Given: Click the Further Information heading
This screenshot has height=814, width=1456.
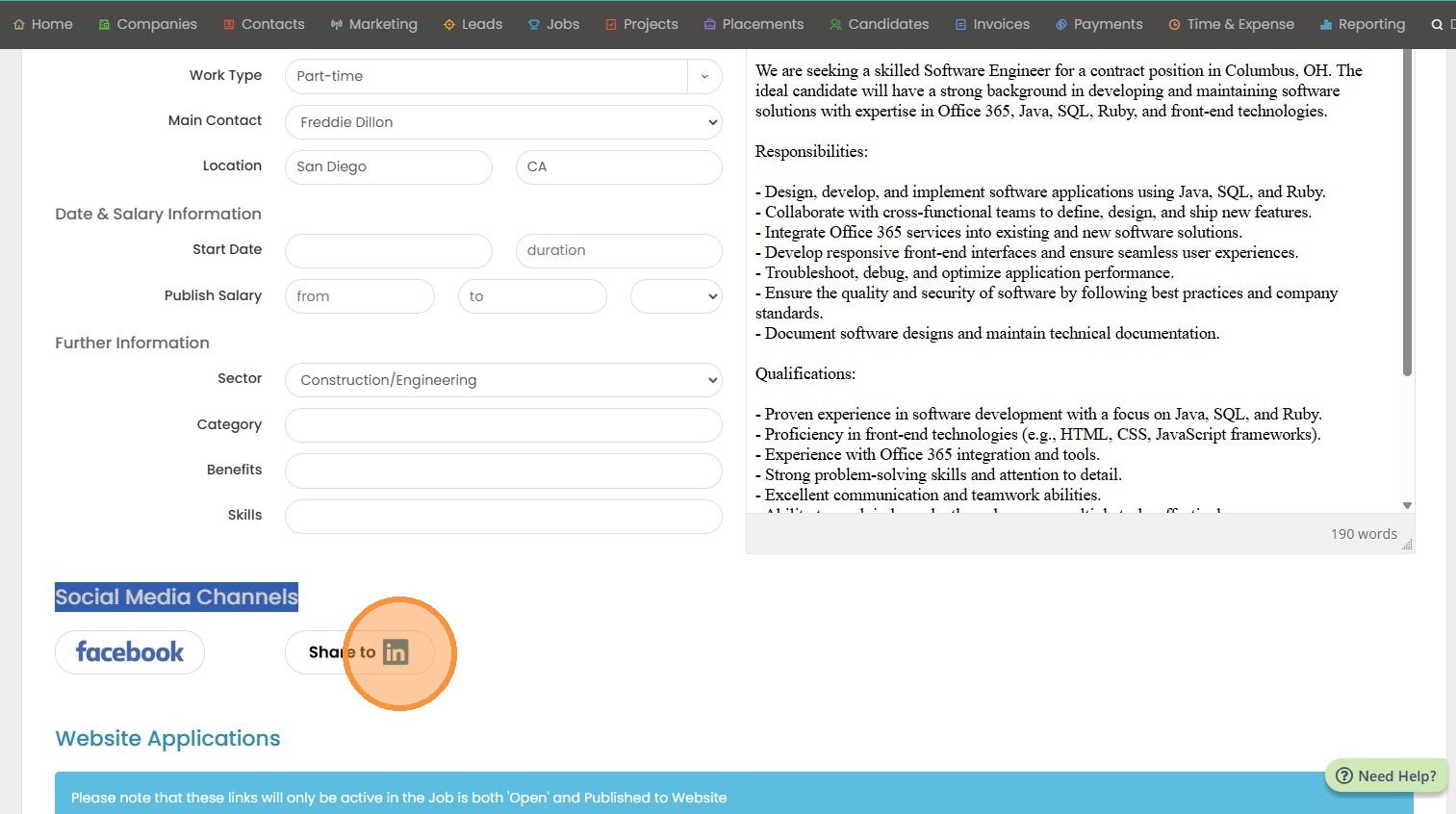Looking at the screenshot, I should 132,343.
